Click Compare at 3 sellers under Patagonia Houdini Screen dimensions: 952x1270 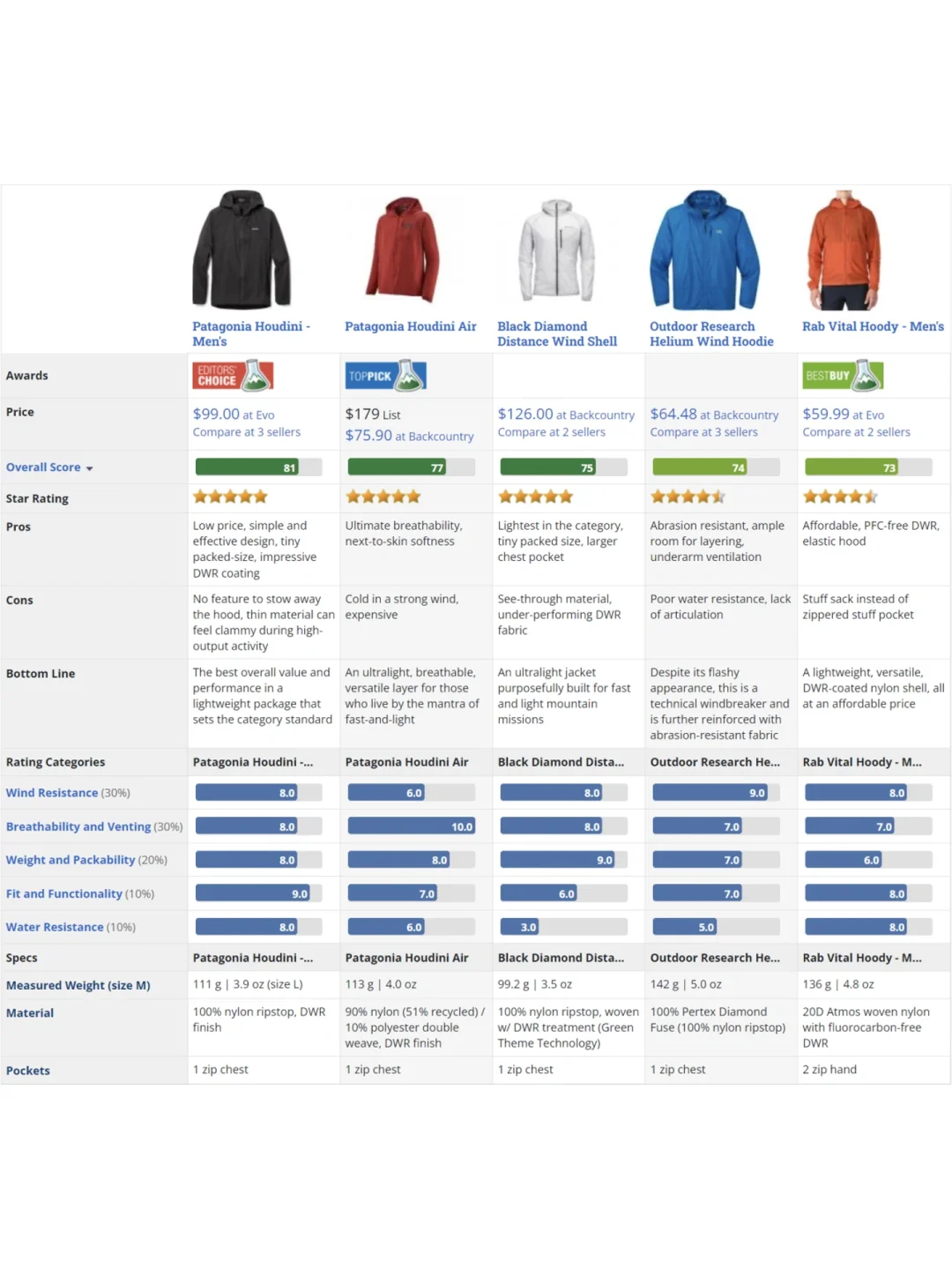pos(247,432)
